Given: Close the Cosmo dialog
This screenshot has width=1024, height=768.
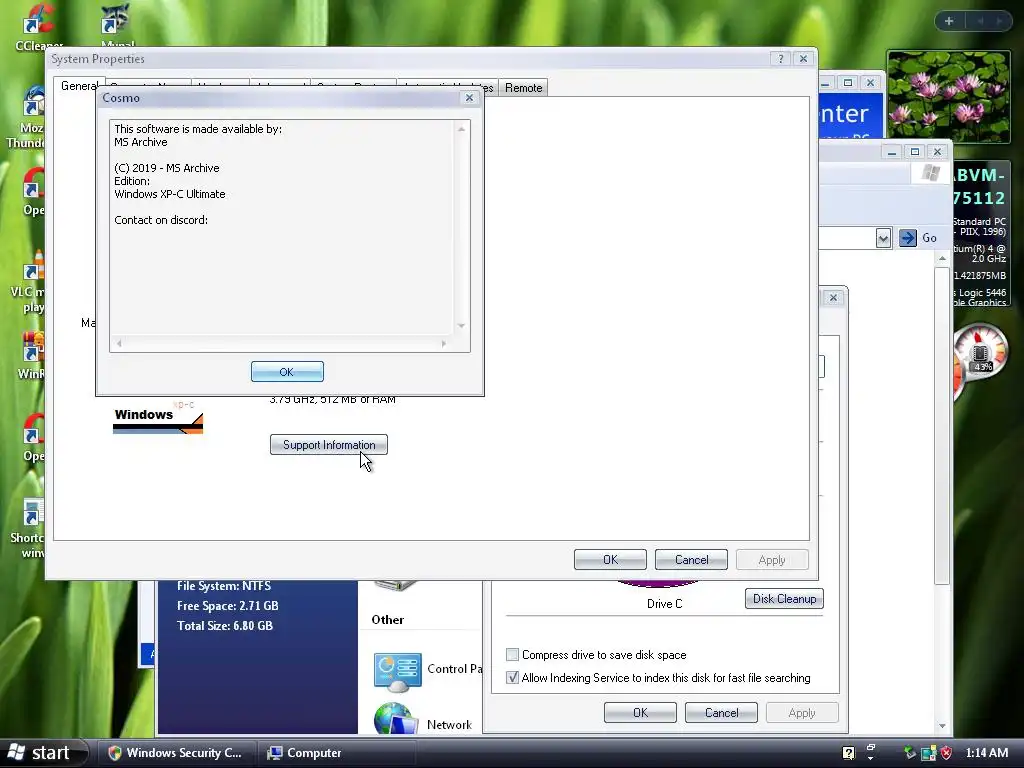Looking at the screenshot, I should pyautogui.click(x=469, y=98).
